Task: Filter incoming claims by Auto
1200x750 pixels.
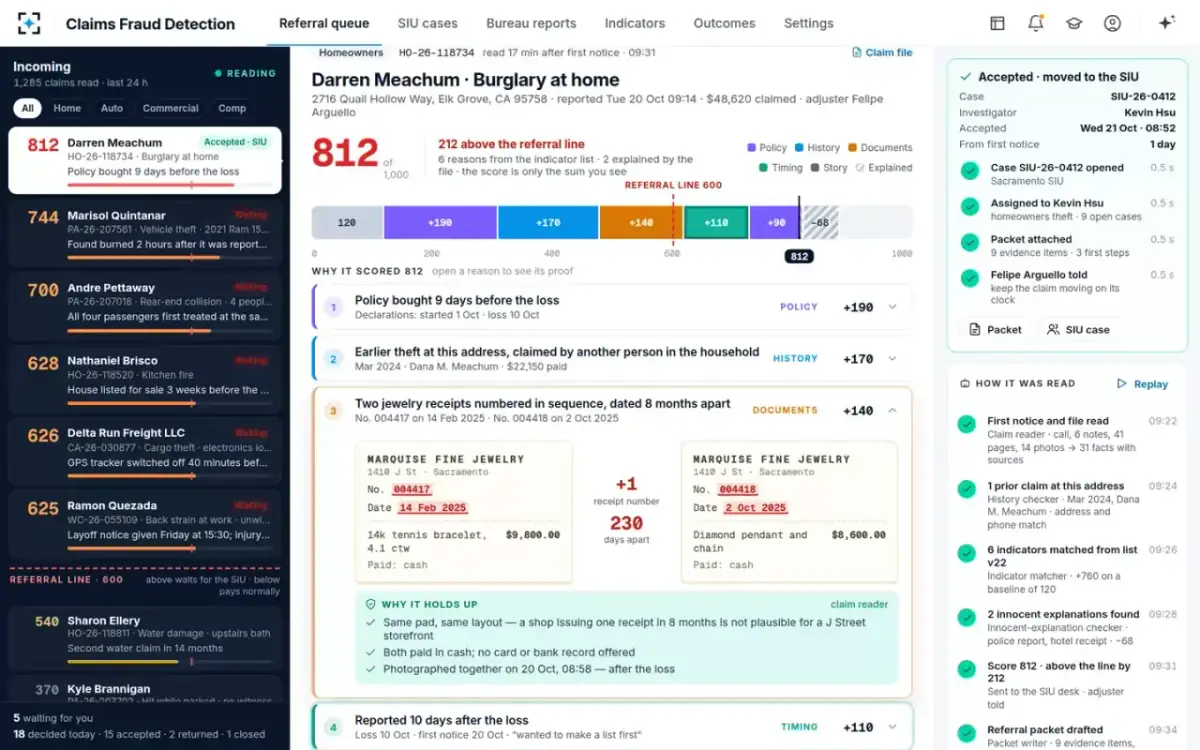Action: click(112, 108)
